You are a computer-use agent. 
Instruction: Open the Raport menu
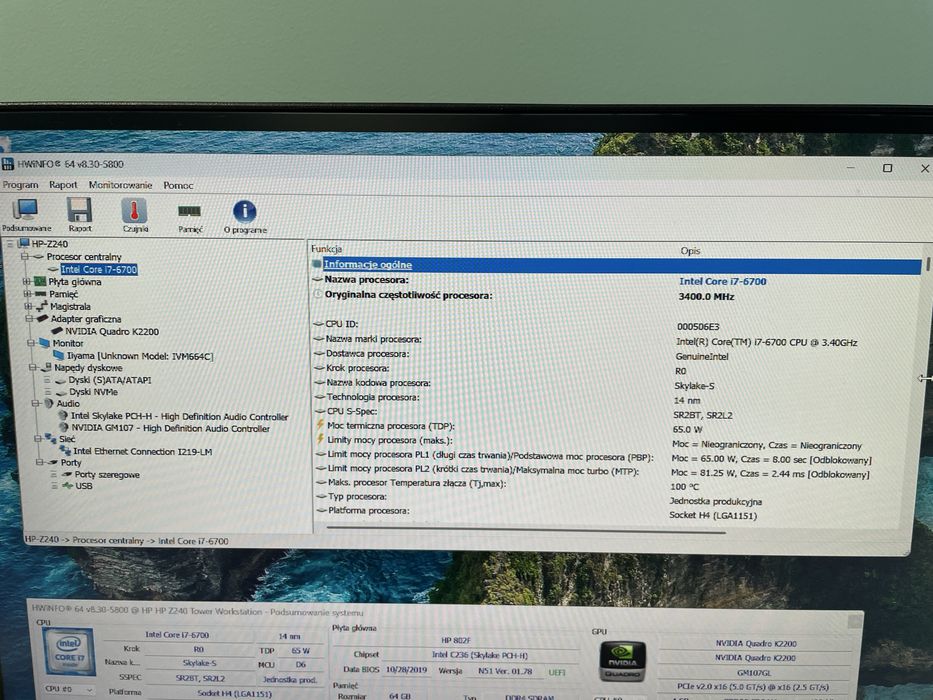coord(63,185)
